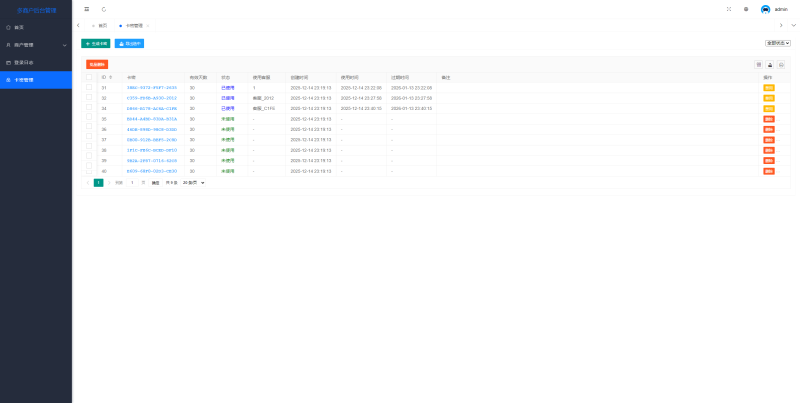The width and height of the screenshot is (800, 403).
Task: Open the table column filter icon
Action: [x=759, y=64]
